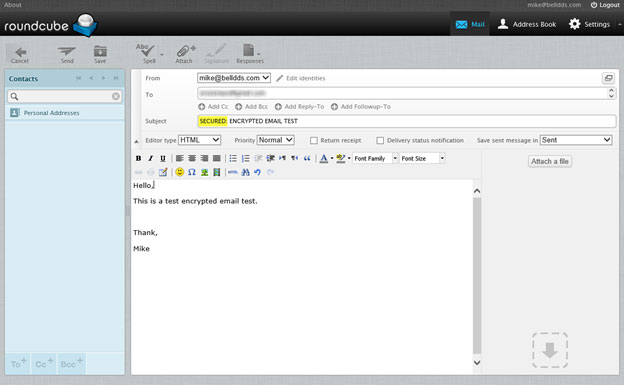Image resolution: width=624 pixels, height=385 pixels.
Task: Click the Attach a file button
Action: tap(550, 161)
